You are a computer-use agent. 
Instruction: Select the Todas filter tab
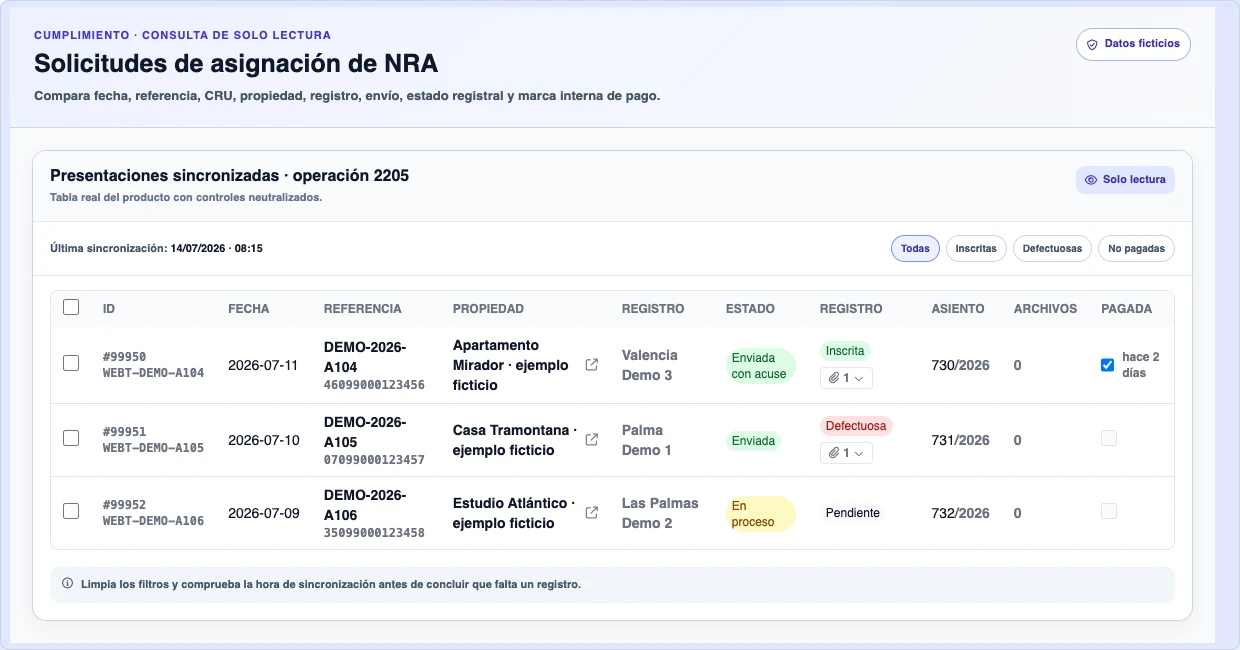[x=915, y=248]
